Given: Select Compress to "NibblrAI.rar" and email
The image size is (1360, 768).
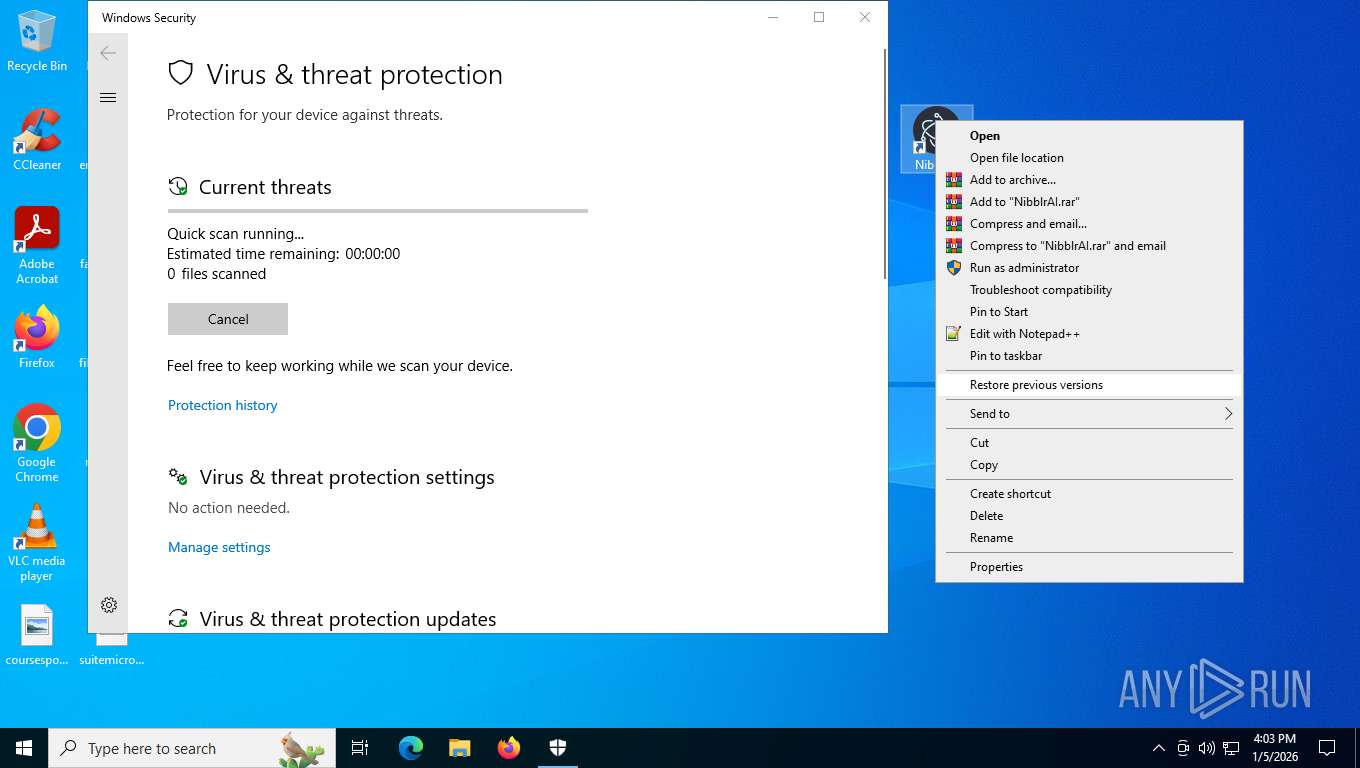Looking at the screenshot, I should (1089, 246).
